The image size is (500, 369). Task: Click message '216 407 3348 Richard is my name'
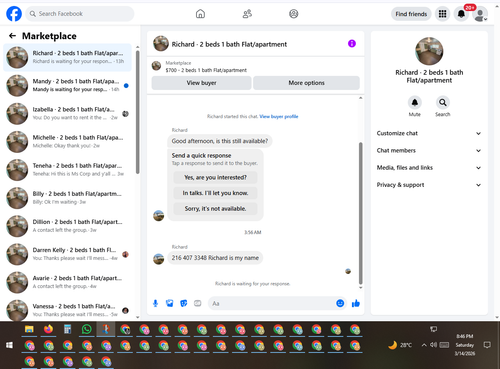pyautogui.click(x=215, y=258)
